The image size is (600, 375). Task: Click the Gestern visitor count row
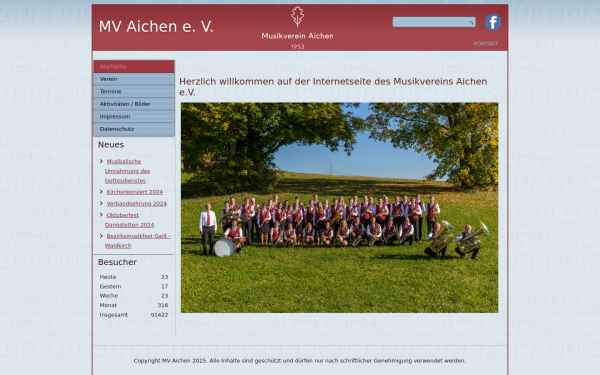(134, 287)
